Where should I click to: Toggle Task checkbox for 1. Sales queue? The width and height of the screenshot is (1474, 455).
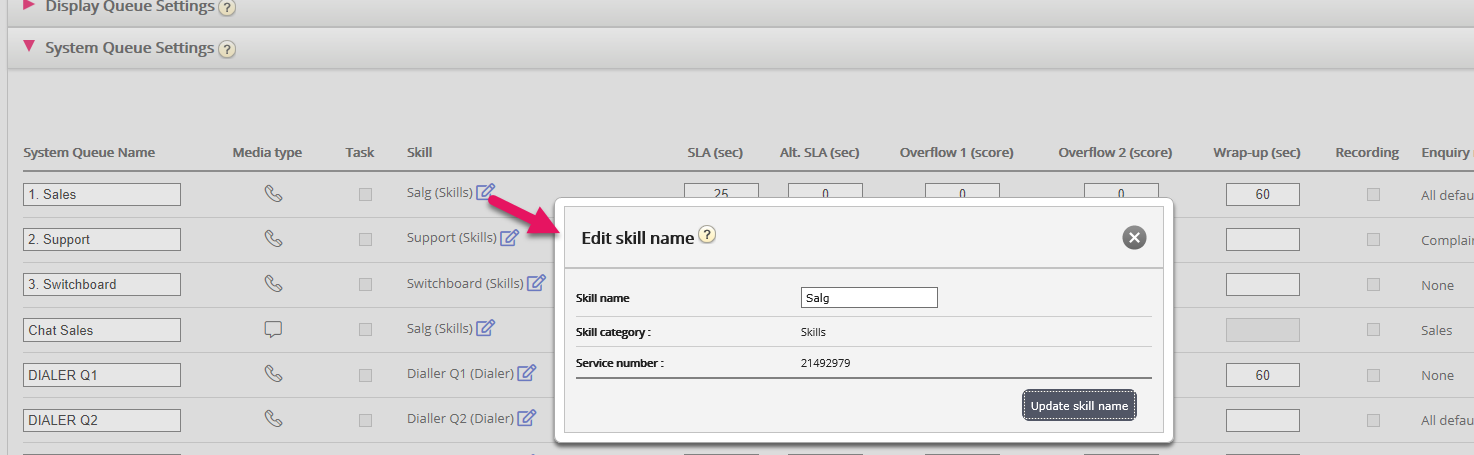(x=365, y=195)
